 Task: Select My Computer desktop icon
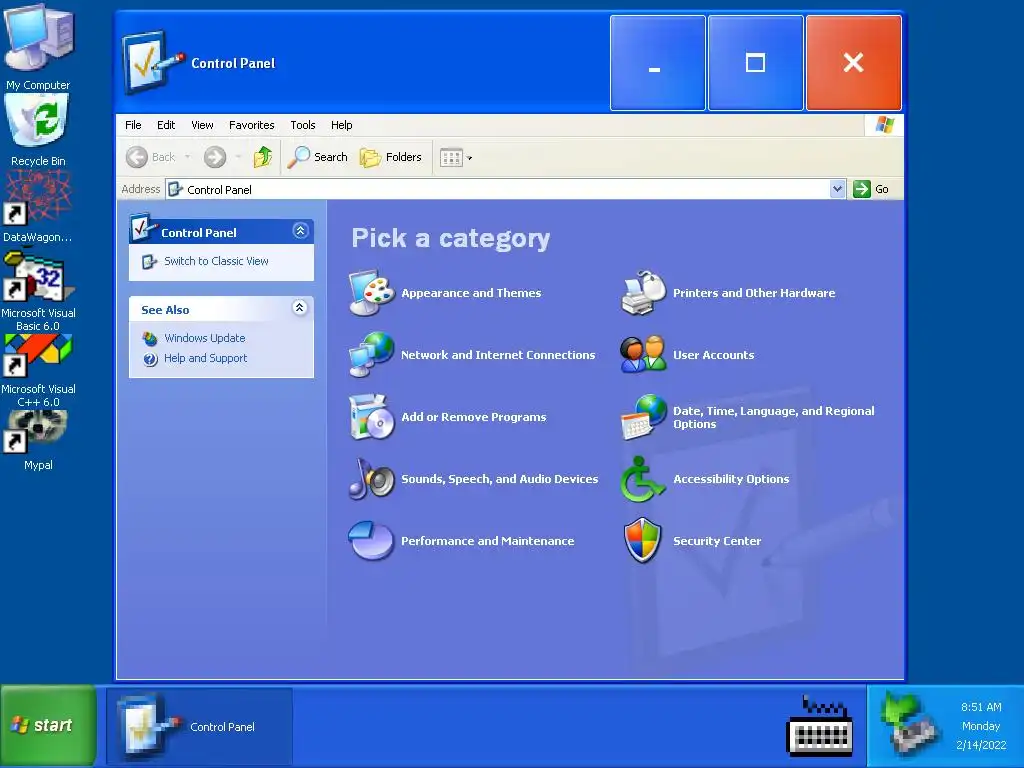(38, 47)
